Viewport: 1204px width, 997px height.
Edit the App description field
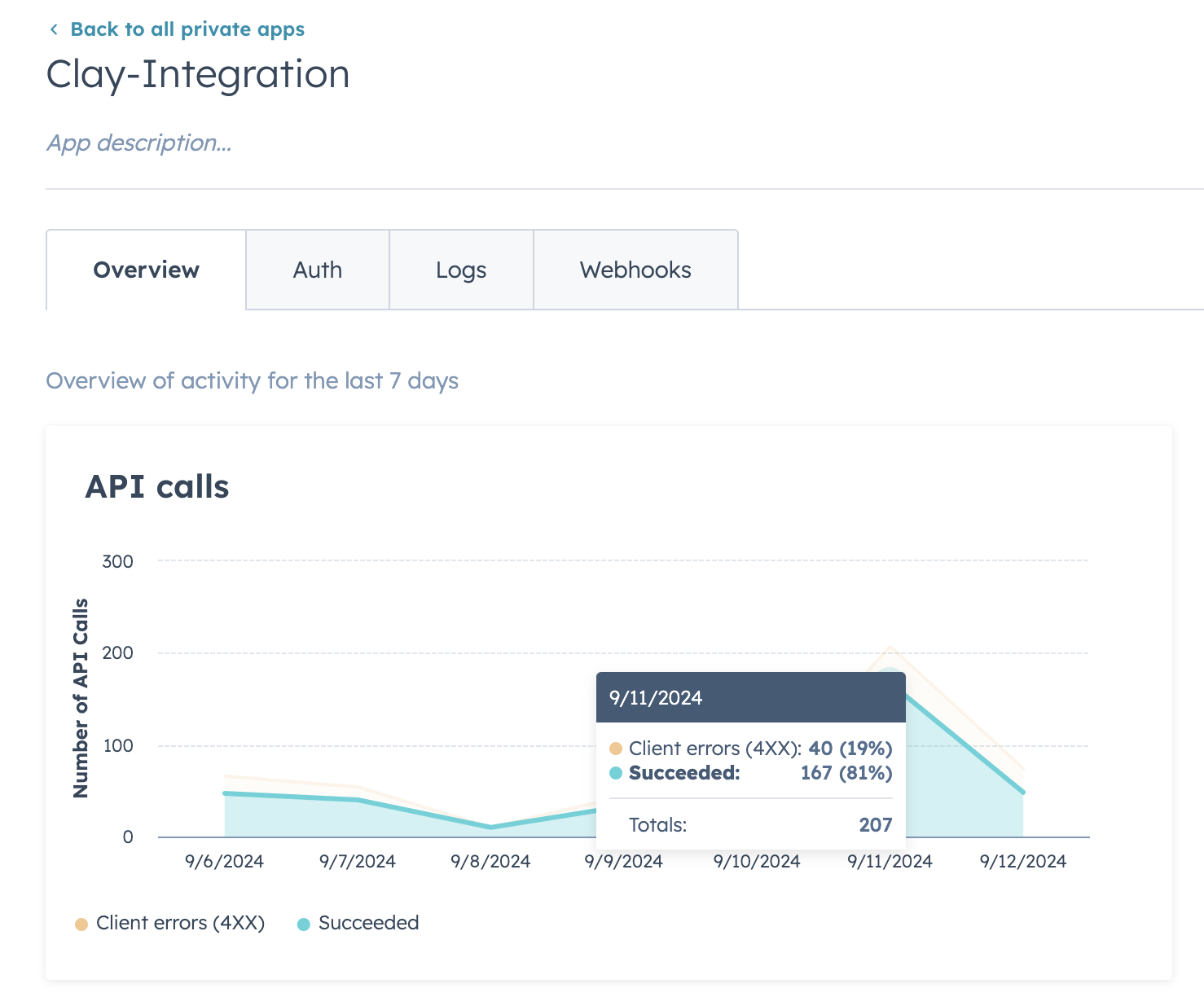139,143
